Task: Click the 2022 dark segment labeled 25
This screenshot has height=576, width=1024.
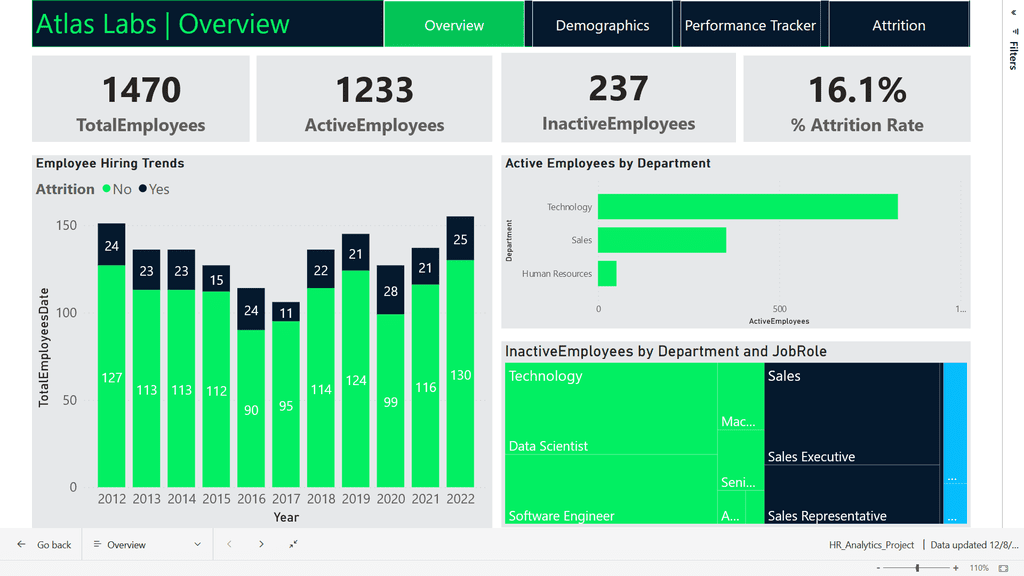Action: pos(460,238)
